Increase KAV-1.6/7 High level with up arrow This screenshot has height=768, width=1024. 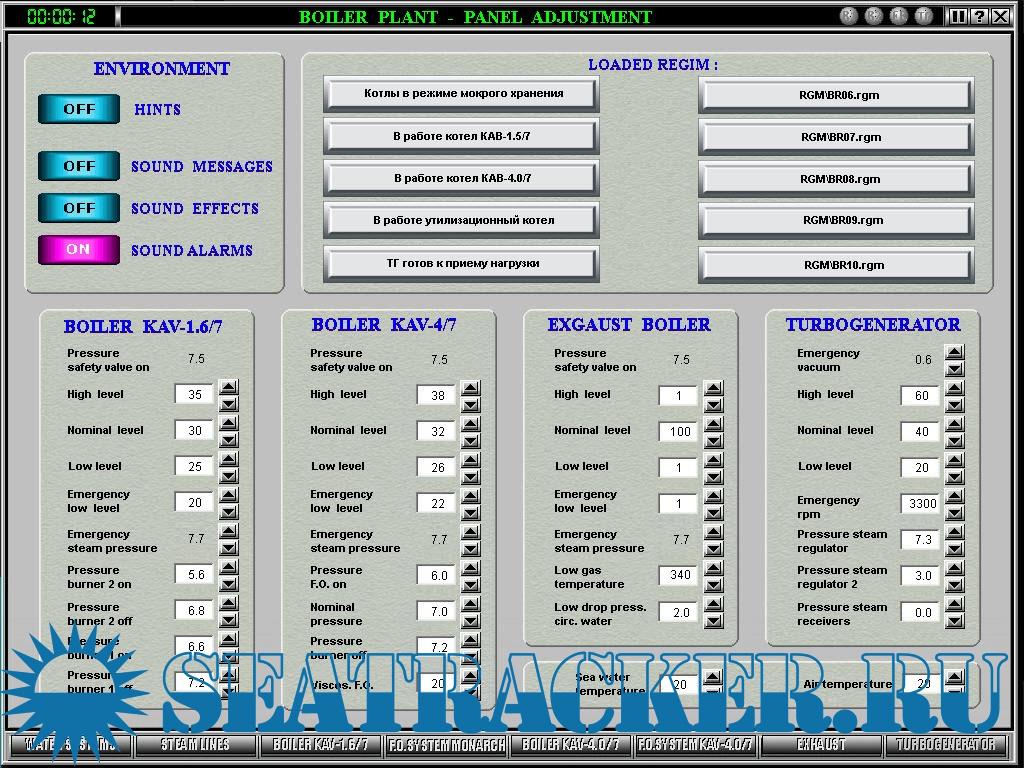coord(228,387)
